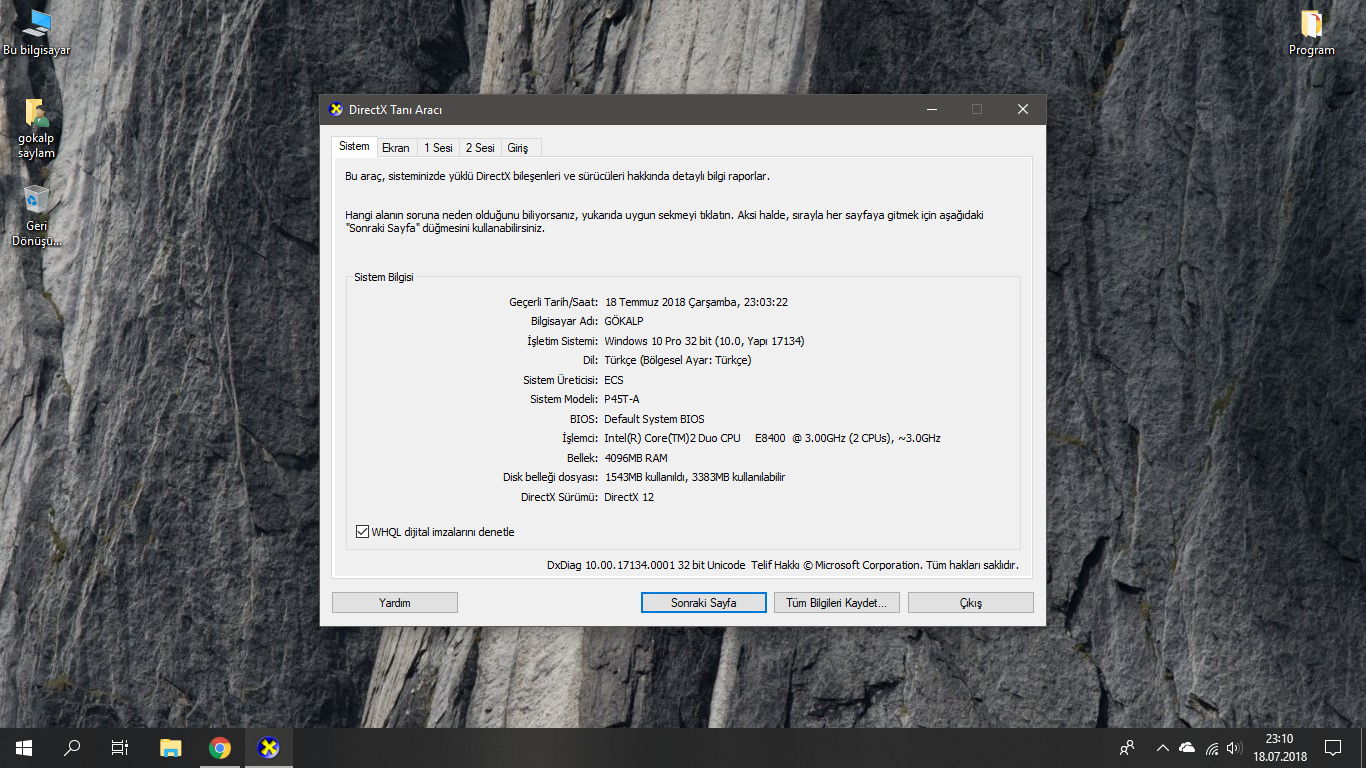Viewport: 1366px width, 768px height.
Task: Launch Google Chrome from the taskbar
Action: (x=220, y=748)
